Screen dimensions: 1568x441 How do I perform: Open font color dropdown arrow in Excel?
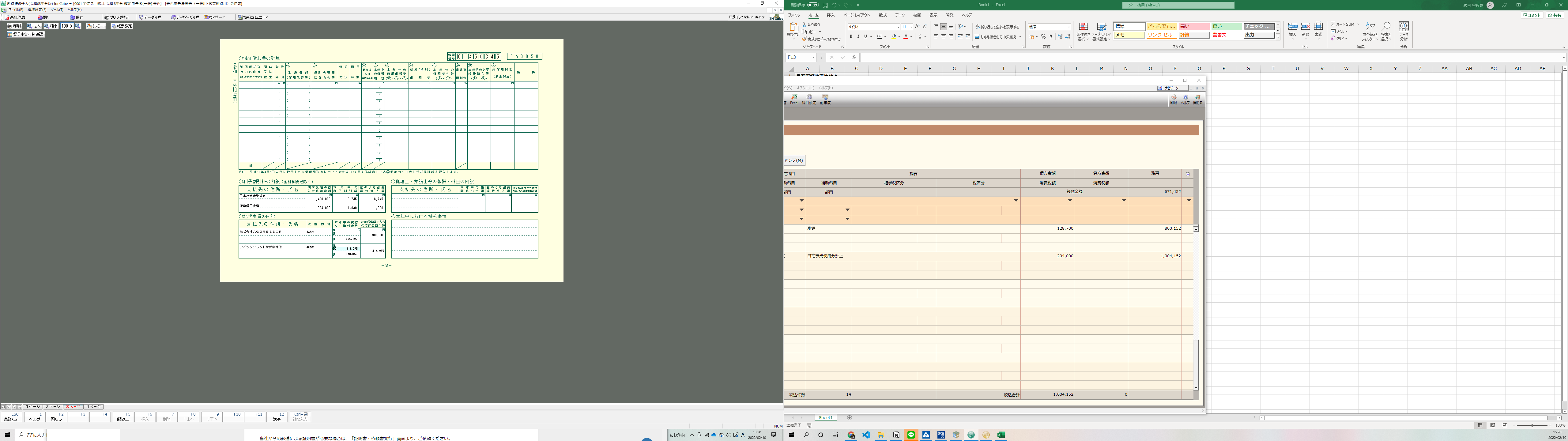tap(911, 36)
